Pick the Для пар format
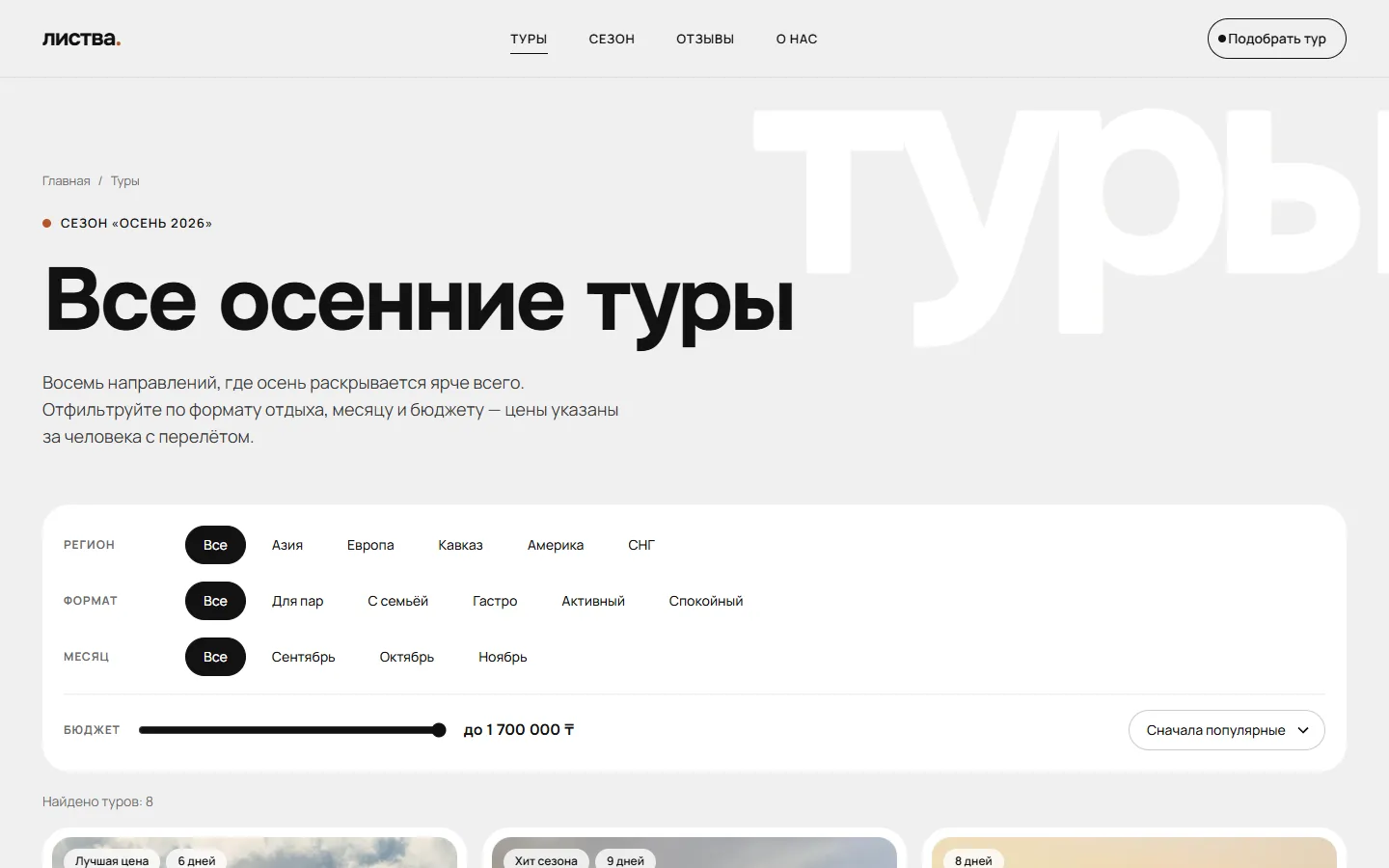The image size is (1389, 868). coord(297,601)
